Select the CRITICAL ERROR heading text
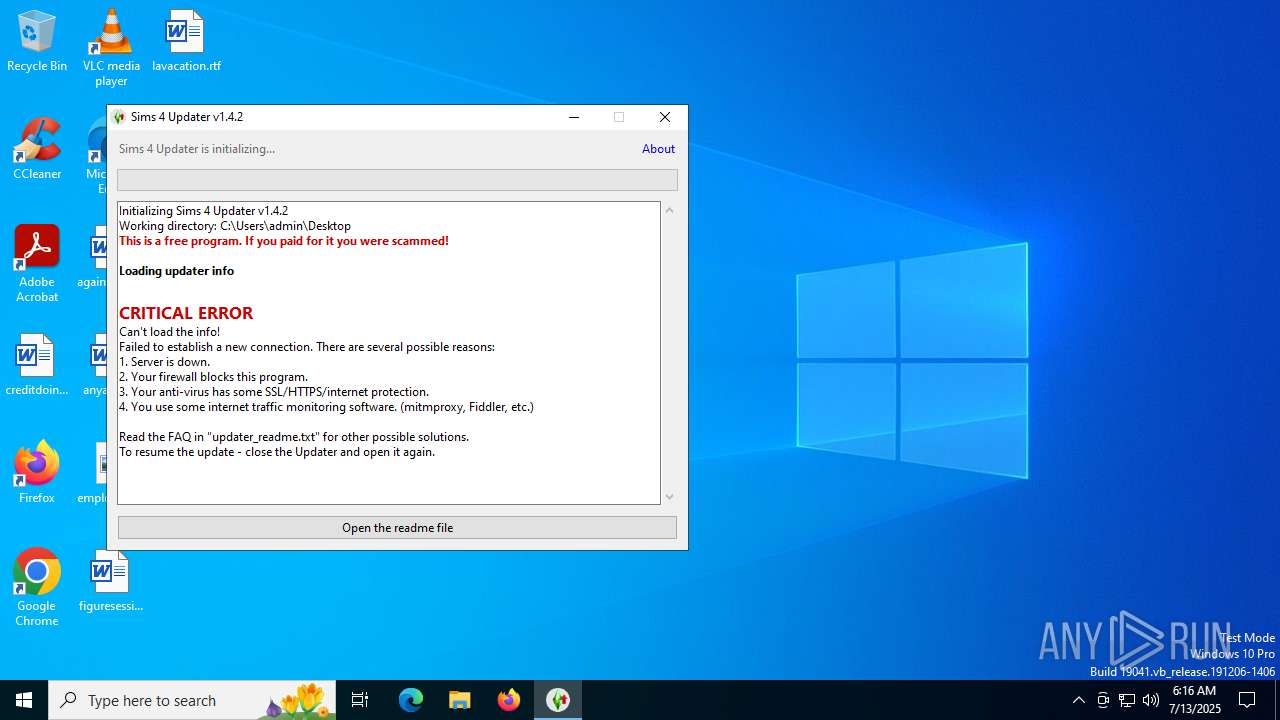Screen dimensions: 1280x720 [186, 313]
